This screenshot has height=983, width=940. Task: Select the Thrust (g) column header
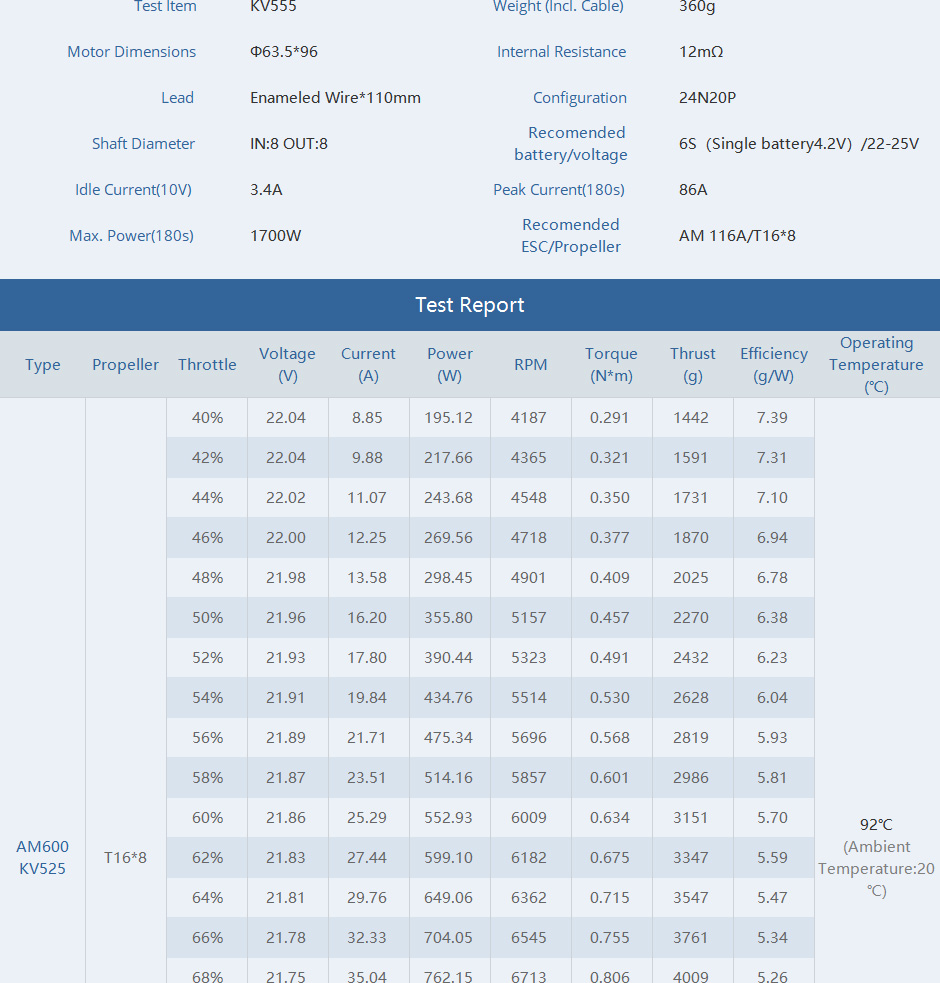coord(692,364)
